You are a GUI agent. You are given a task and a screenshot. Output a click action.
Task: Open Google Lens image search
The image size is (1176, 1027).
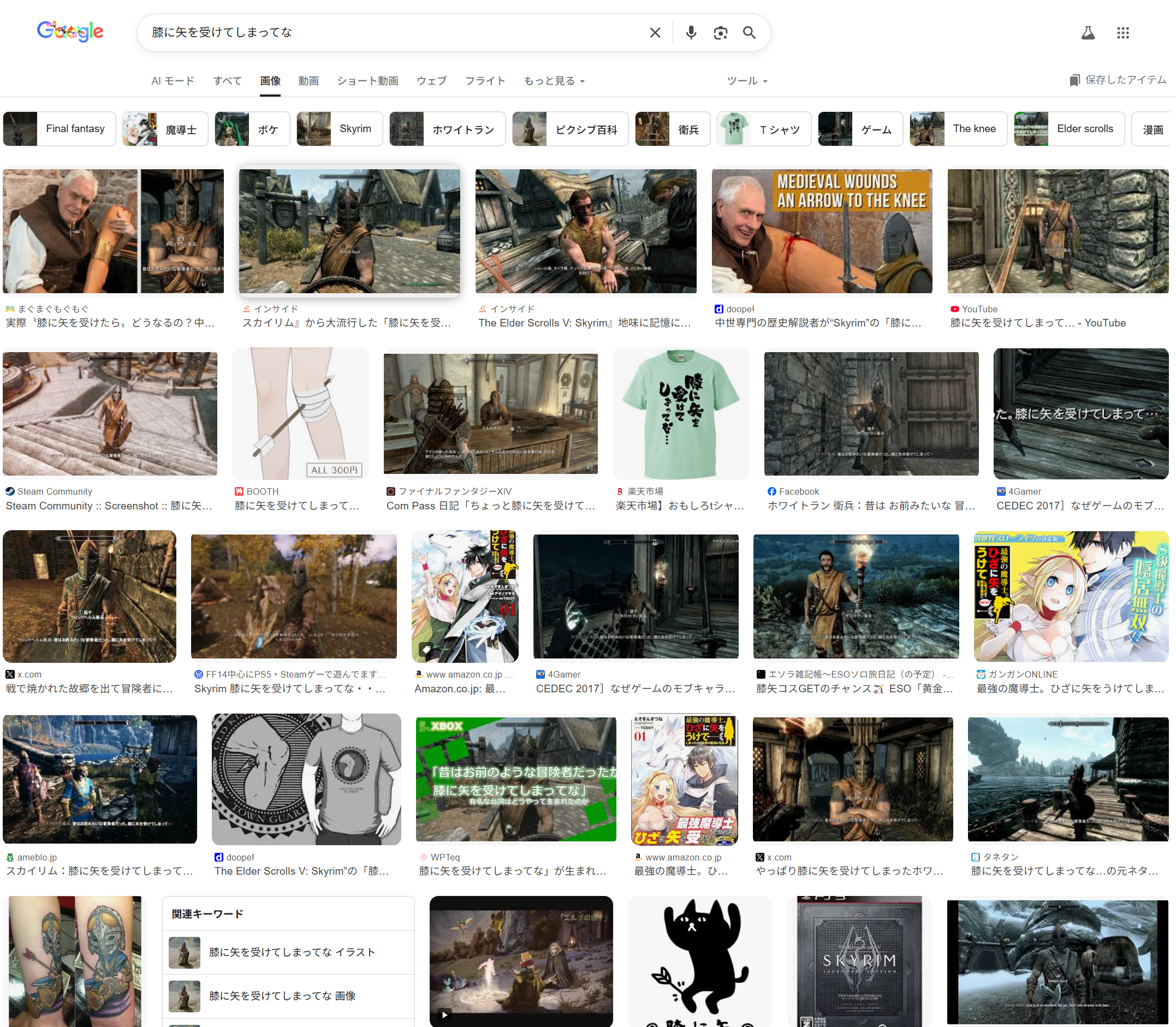(x=720, y=33)
